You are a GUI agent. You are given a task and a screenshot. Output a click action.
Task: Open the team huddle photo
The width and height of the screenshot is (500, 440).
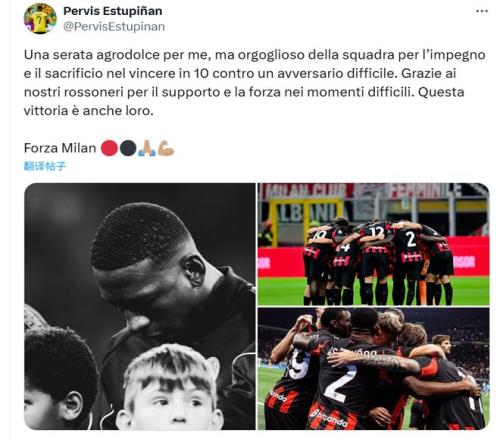pos(373,244)
